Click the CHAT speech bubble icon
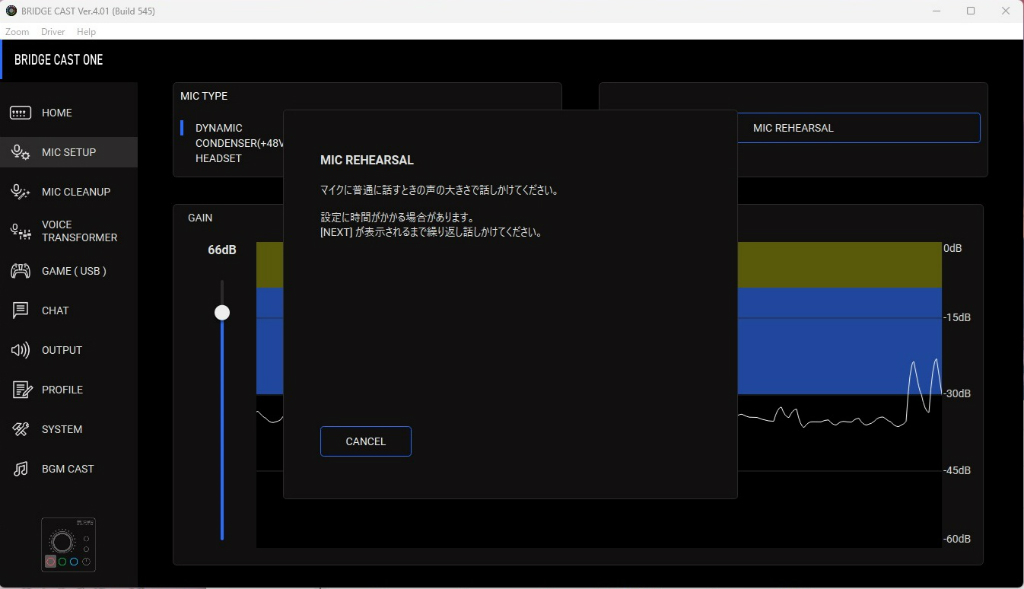 pos(20,310)
